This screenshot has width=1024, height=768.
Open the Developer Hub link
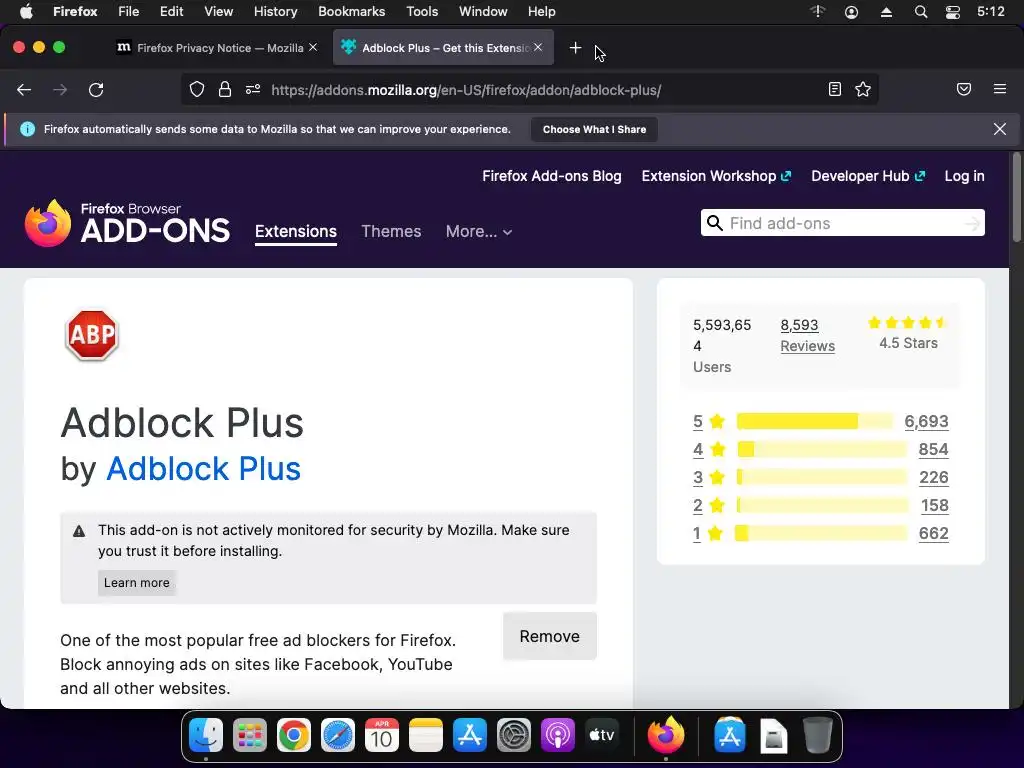(868, 176)
